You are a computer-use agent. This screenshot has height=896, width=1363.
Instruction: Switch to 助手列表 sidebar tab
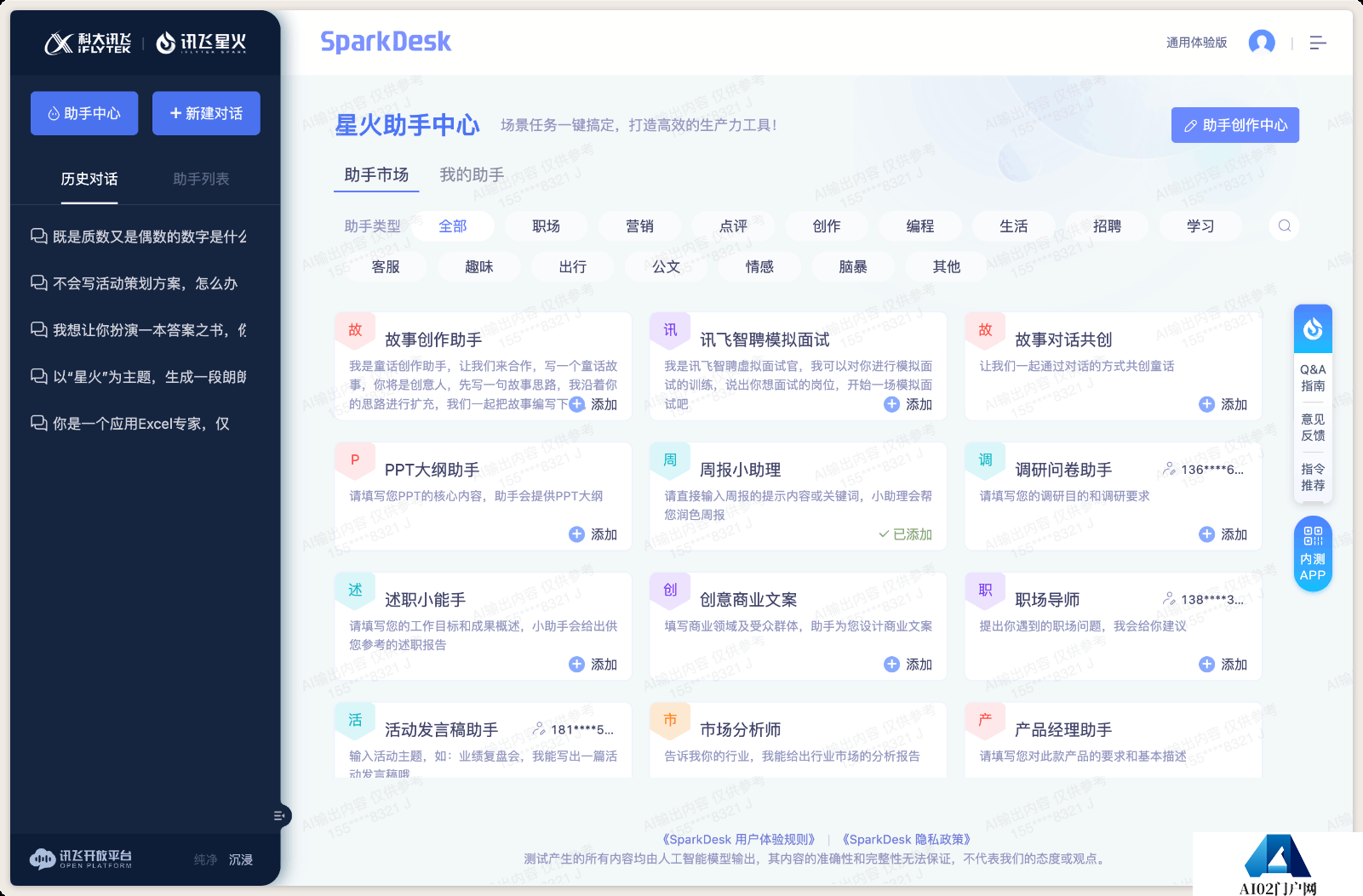pyautogui.click(x=201, y=180)
